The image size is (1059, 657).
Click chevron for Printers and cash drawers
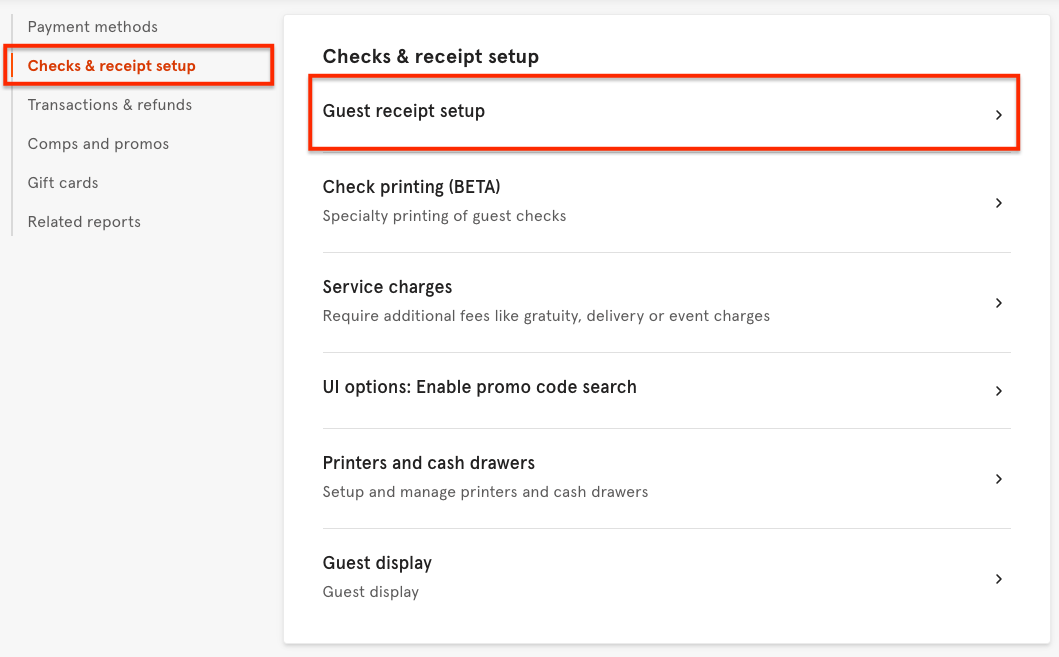[998, 479]
